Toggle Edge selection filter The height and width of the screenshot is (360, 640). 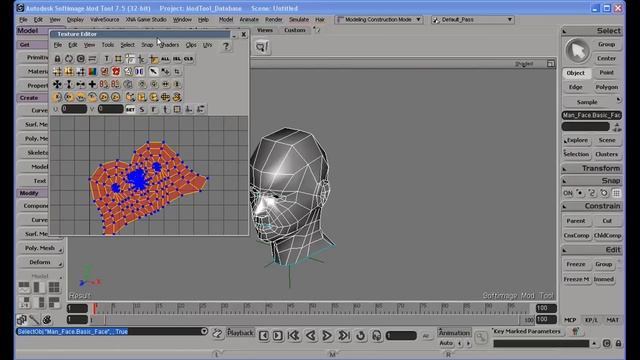point(576,87)
